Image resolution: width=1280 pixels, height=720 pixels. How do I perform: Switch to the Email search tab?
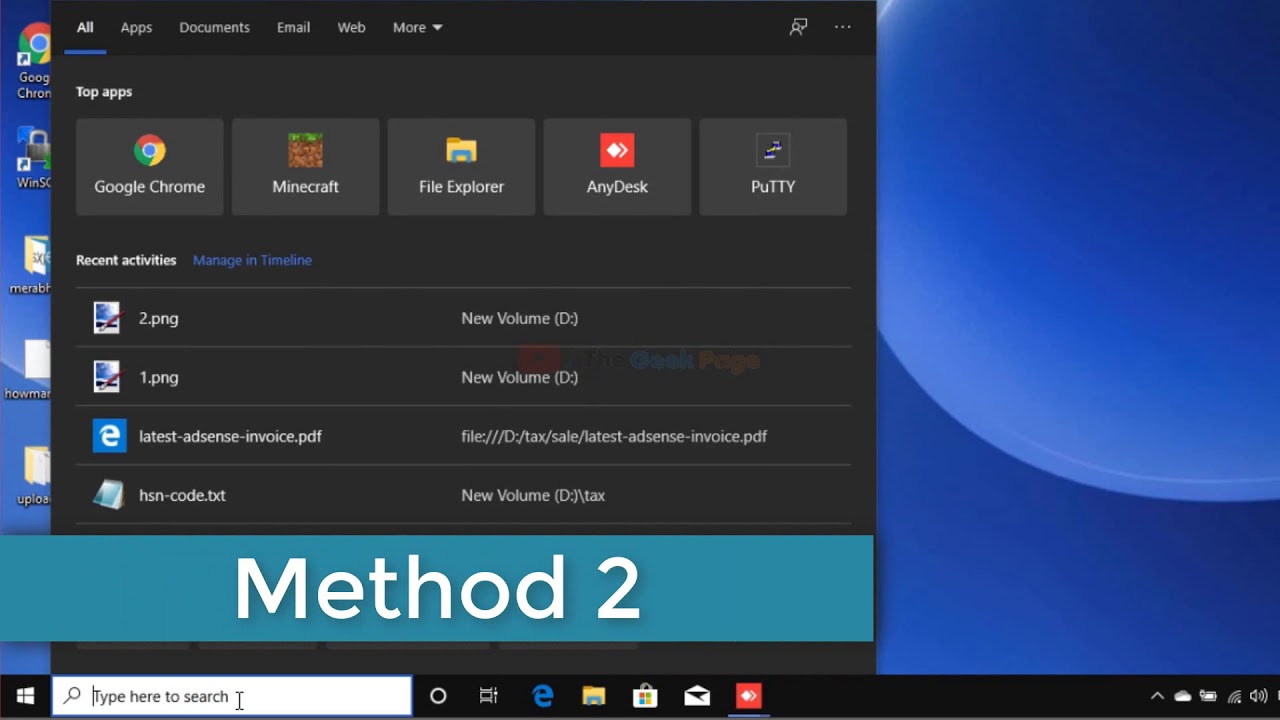tap(293, 27)
